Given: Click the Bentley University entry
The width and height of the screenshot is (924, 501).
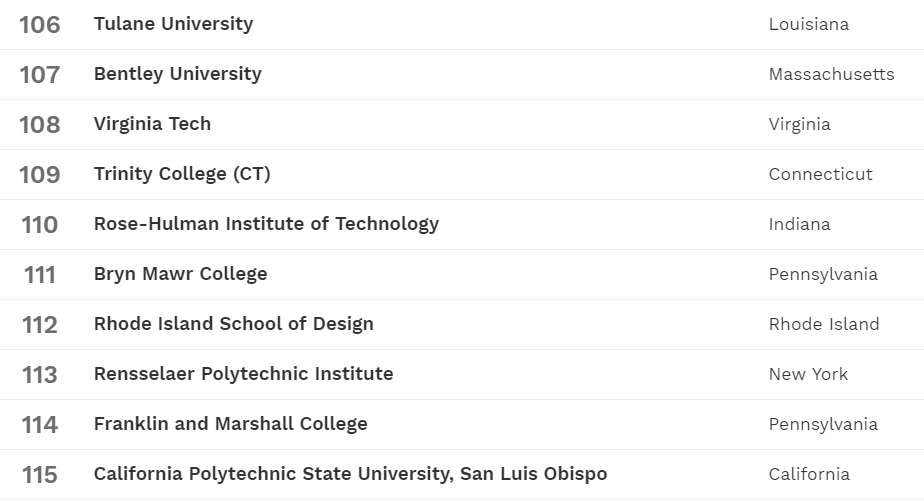Looking at the screenshot, I should coord(177,74).
